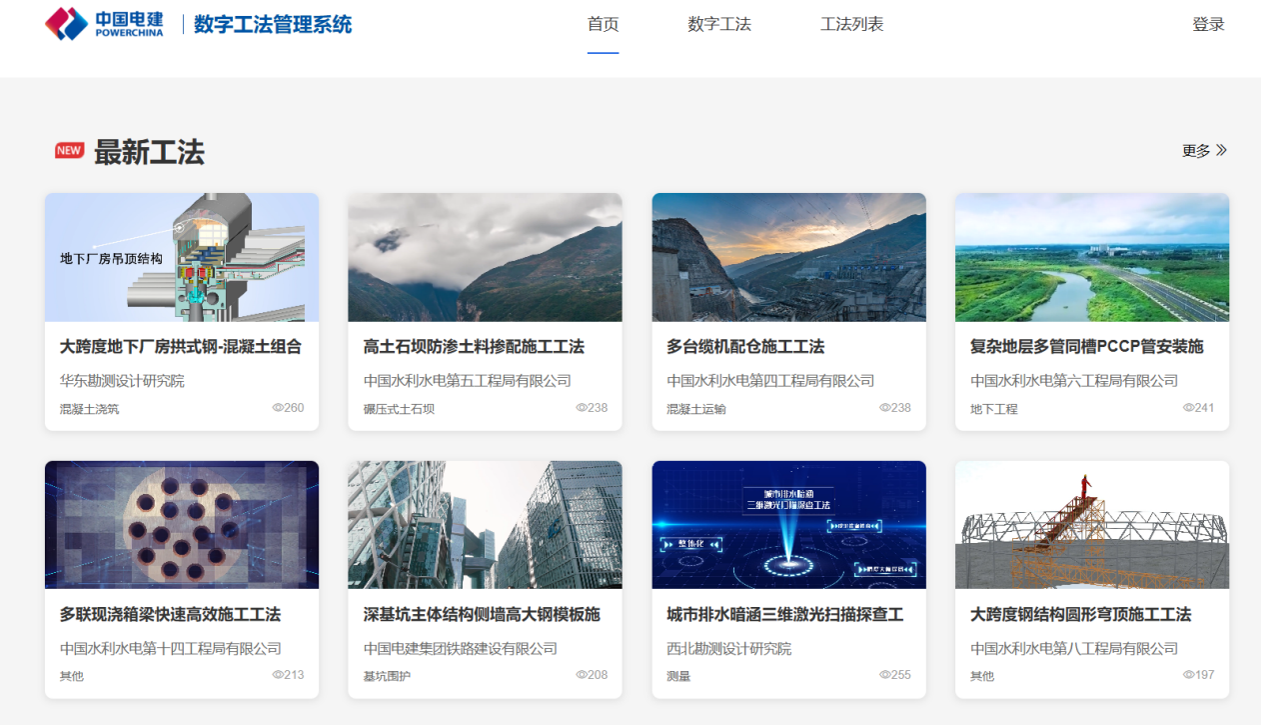Click the eye icon beside 208 views
Viewport: 1261px width, 725px height.
pos(581,675)
